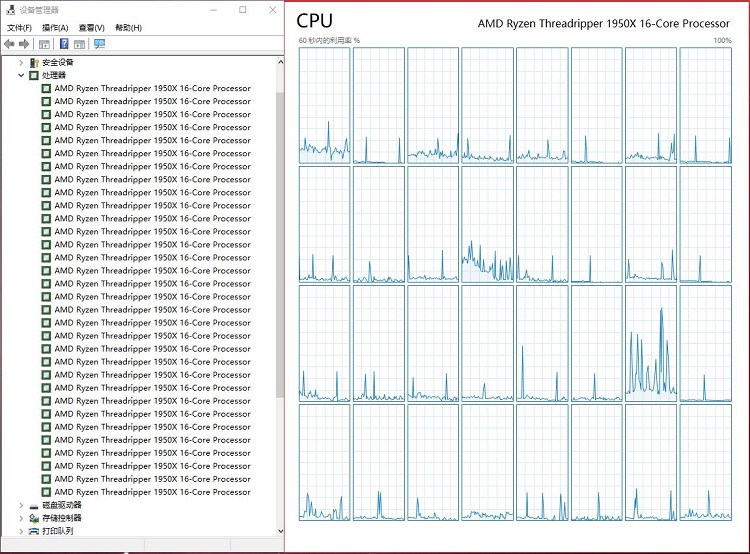Select the first Threadripper 1950X entry under 处理器
This screenshot has height=554, width=750.
point(153,89)
